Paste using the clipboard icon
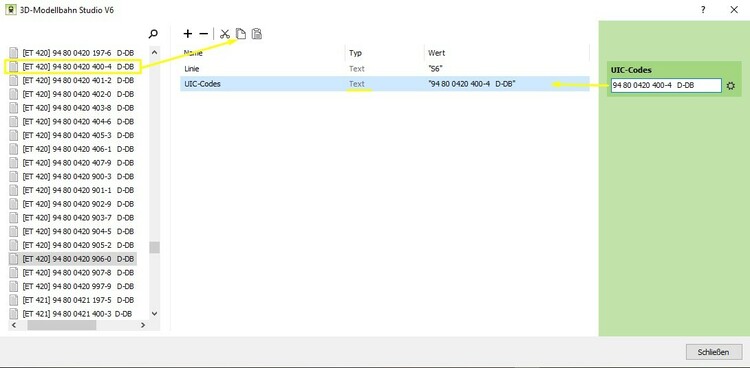Viewport: 750px width, 368px height. pyautogui.click(x=257, y=34)
